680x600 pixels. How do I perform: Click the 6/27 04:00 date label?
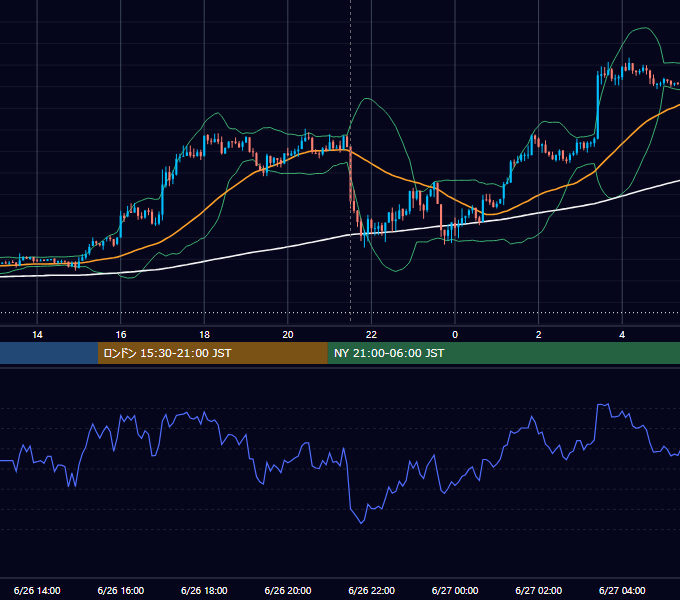pyautogui.click(x=622, y=590)
